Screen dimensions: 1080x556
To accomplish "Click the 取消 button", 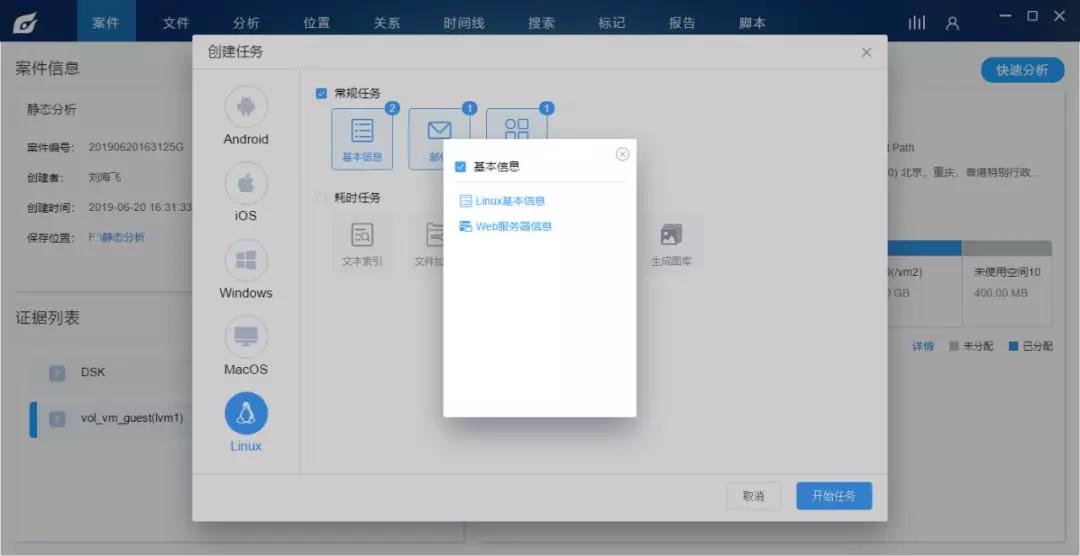I will (754, 496).
